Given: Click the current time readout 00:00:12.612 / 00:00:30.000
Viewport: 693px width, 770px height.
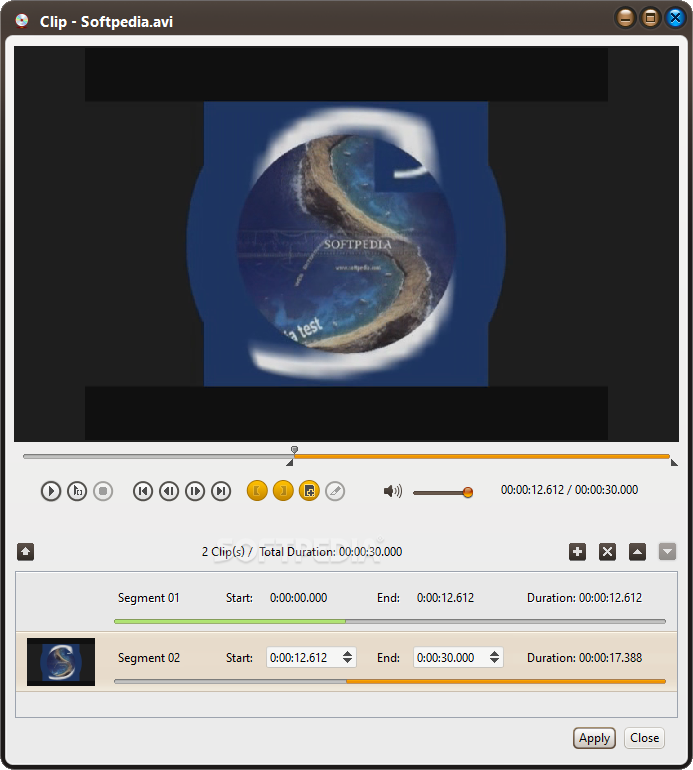Looking at the screenshot, I should point(569,490).
